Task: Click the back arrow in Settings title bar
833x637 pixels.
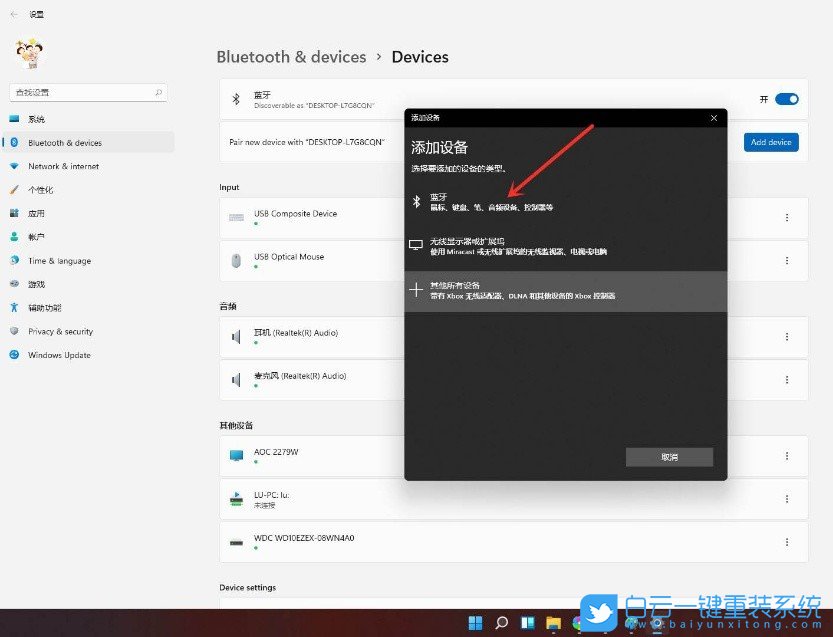Action: coord(14,15)
